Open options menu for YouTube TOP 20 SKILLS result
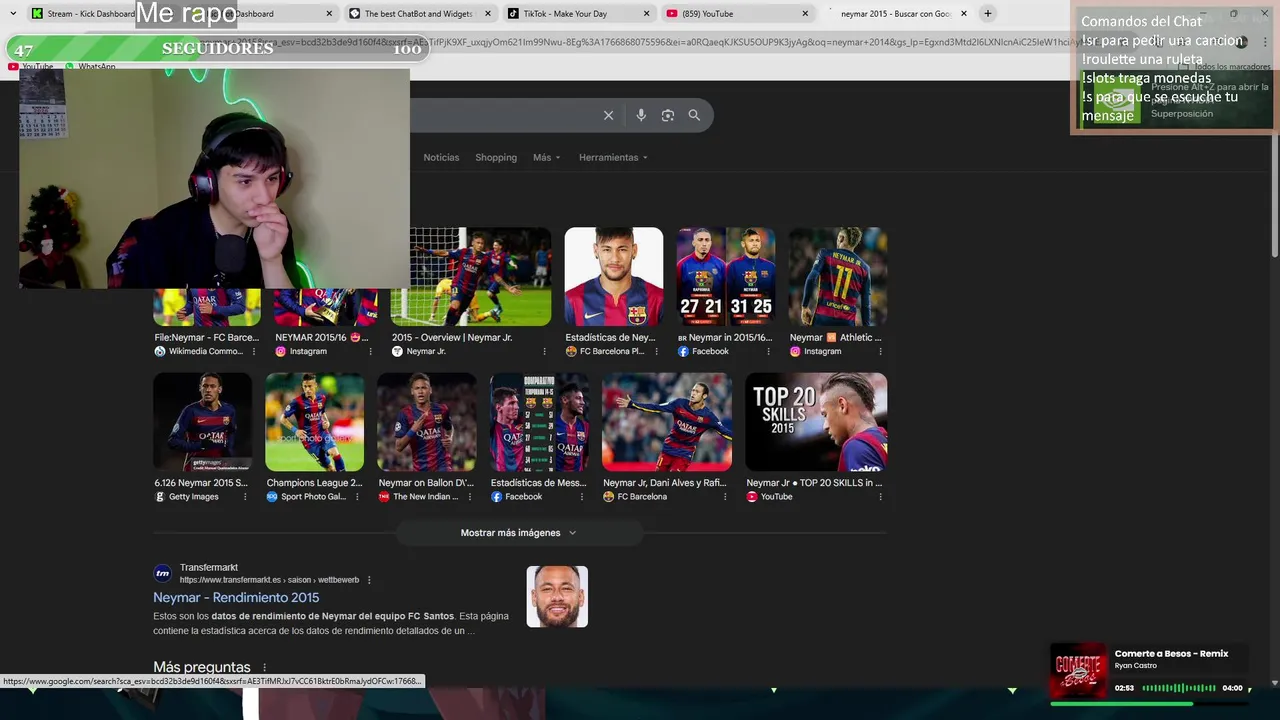Screen dimensions: 1280x720 [880, 497]
